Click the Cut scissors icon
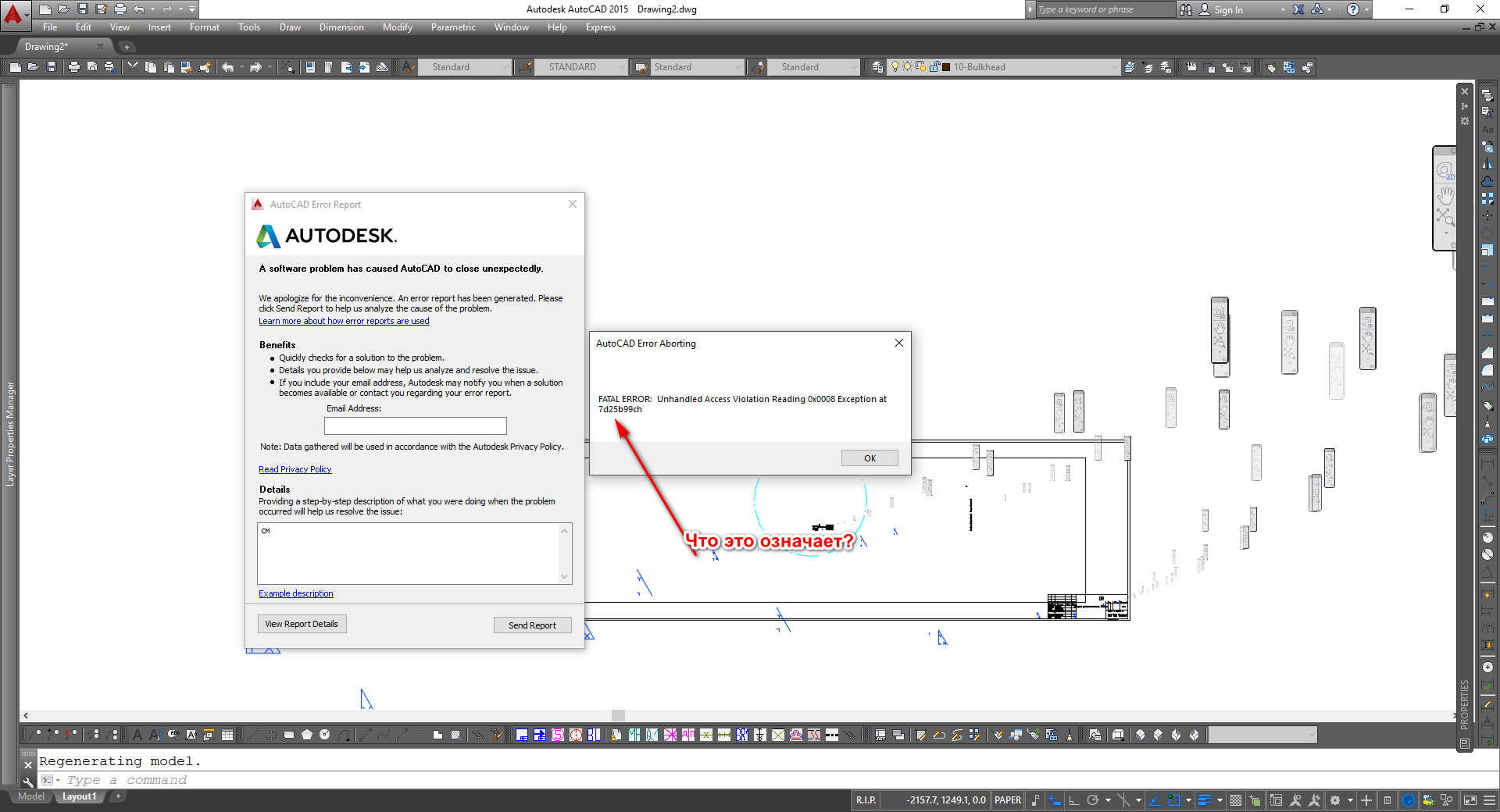Screen dimensions: 1500x812 [x=133, y=67]
